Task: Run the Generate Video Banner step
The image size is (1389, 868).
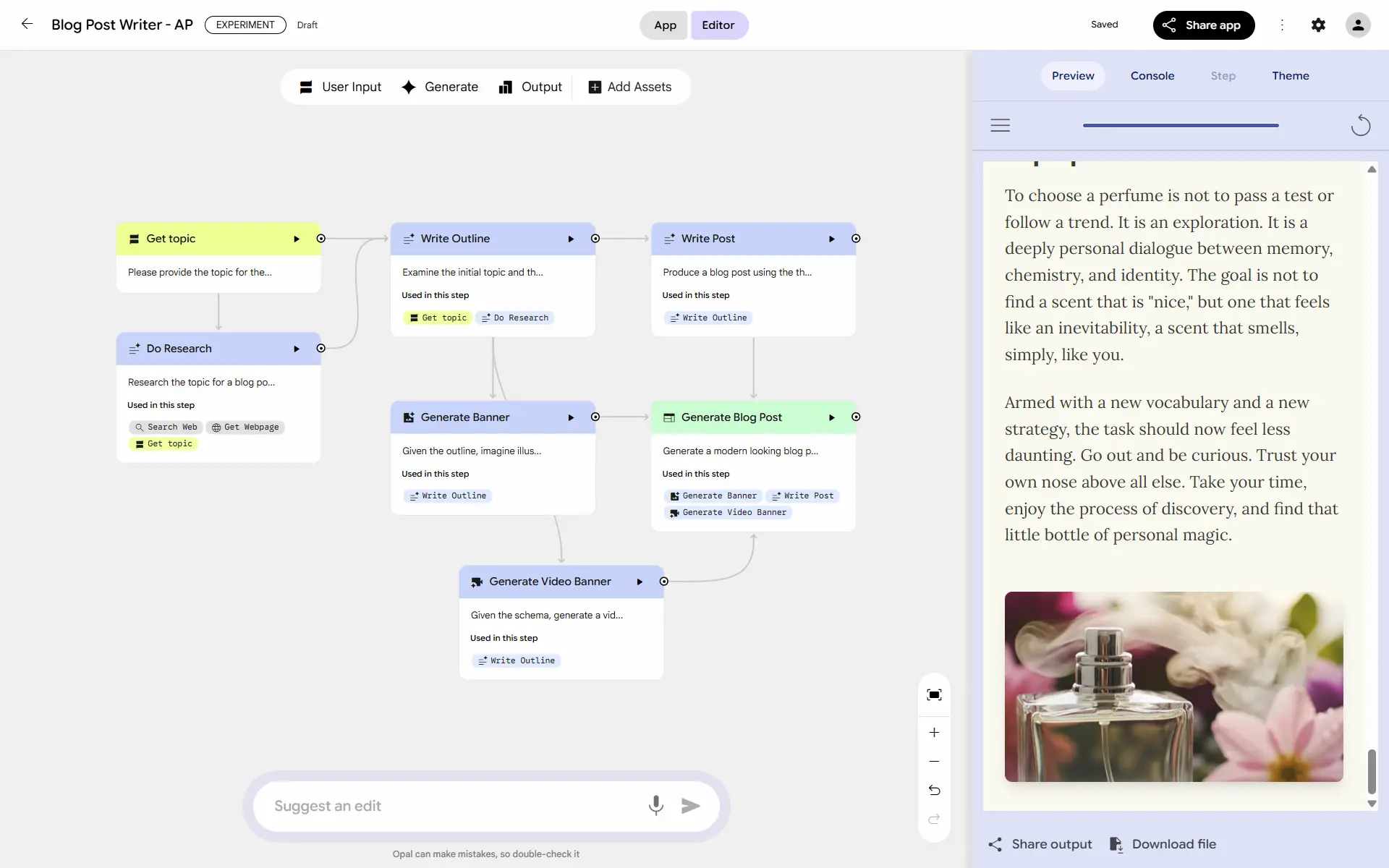Action: pos(640,582)
